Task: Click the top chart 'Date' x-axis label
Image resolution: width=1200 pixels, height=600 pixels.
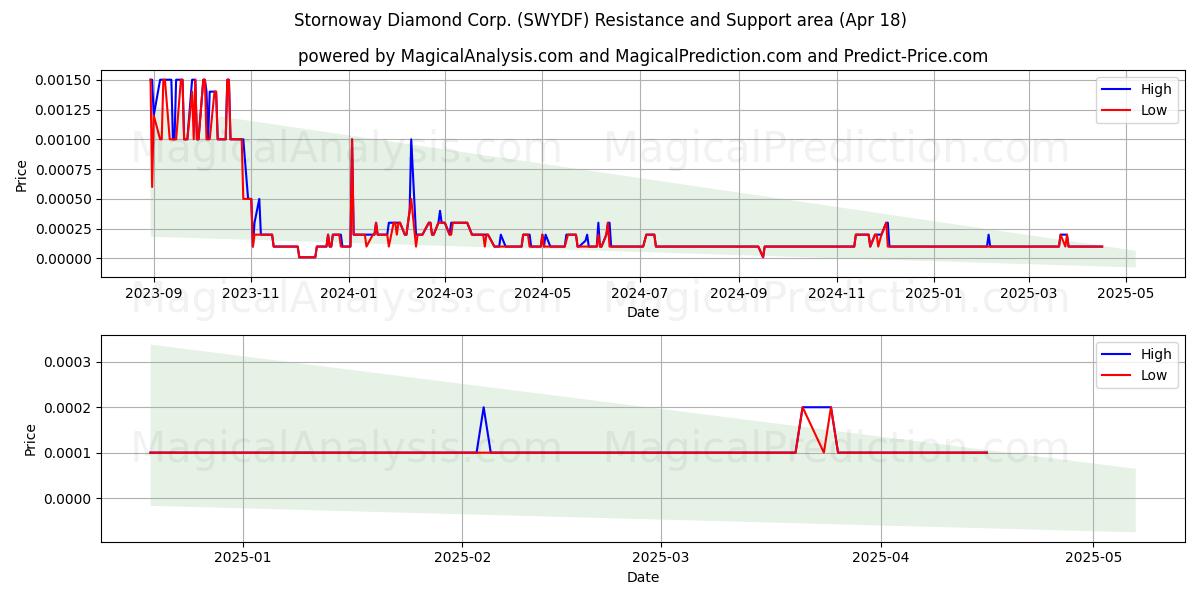Action: coord(643,313)
